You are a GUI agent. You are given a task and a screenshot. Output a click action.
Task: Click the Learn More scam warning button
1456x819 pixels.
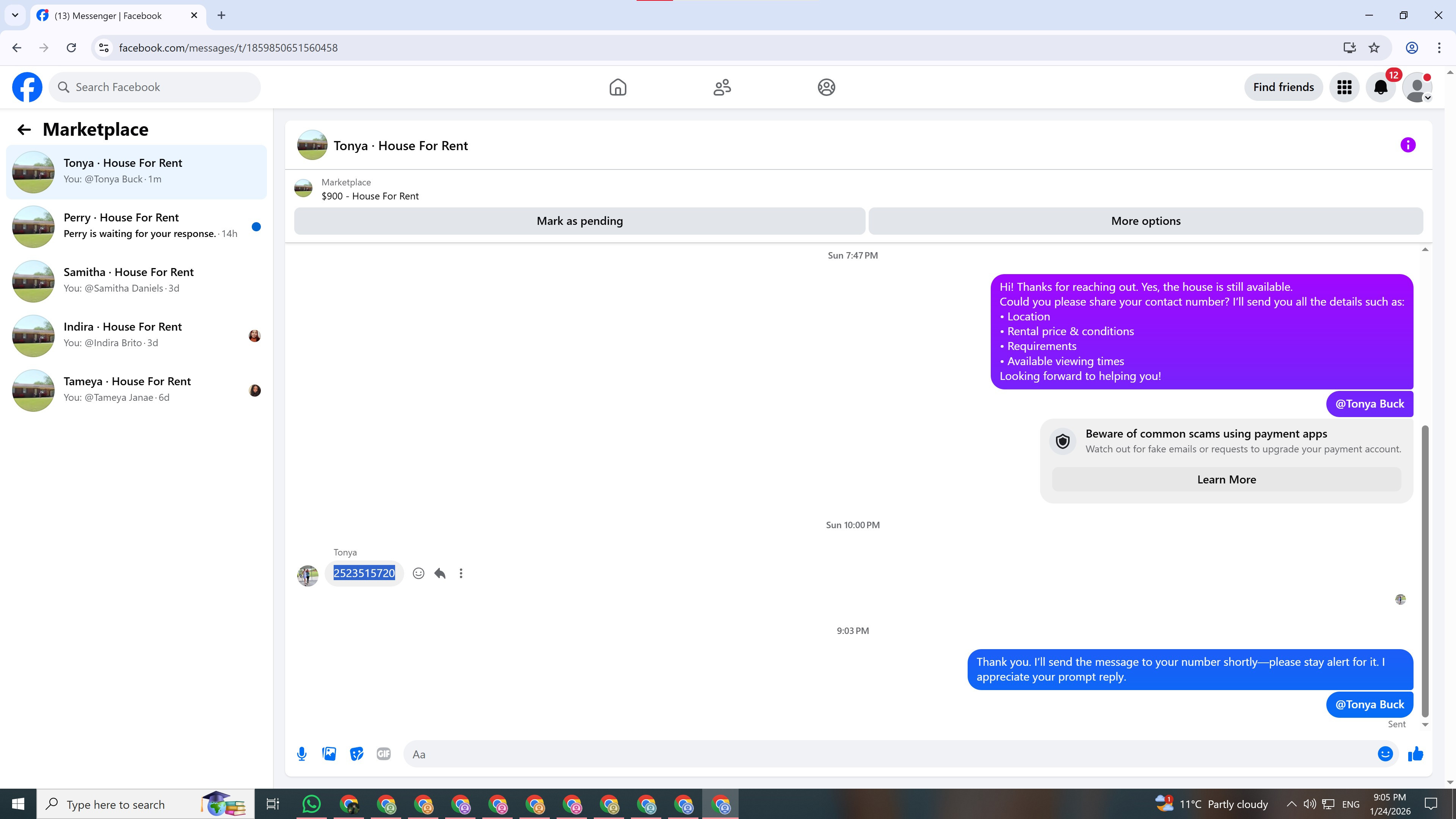coord(1226,479)
